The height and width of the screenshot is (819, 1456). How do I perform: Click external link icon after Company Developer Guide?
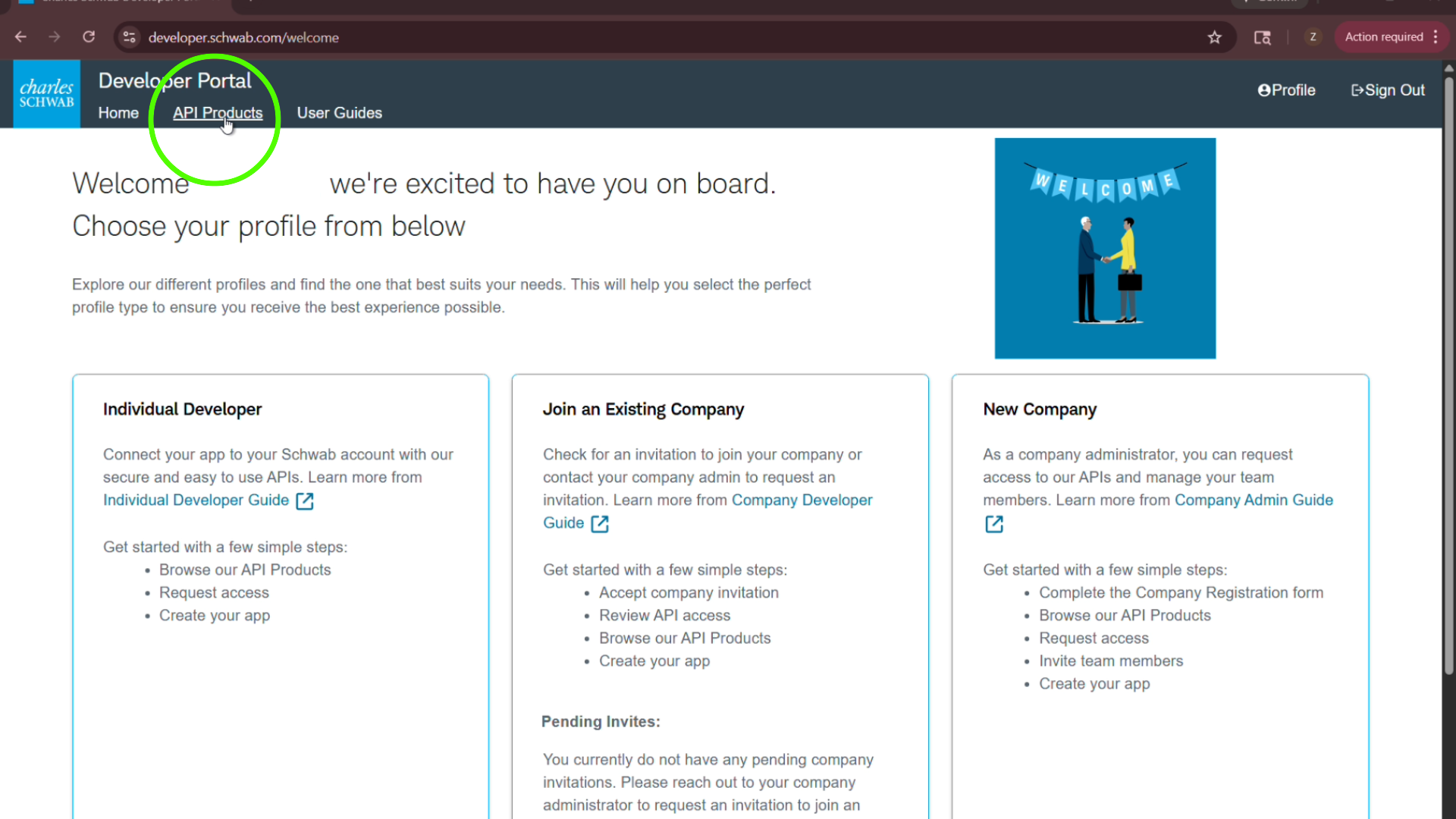pyautogui.click(x=599, y=523)
